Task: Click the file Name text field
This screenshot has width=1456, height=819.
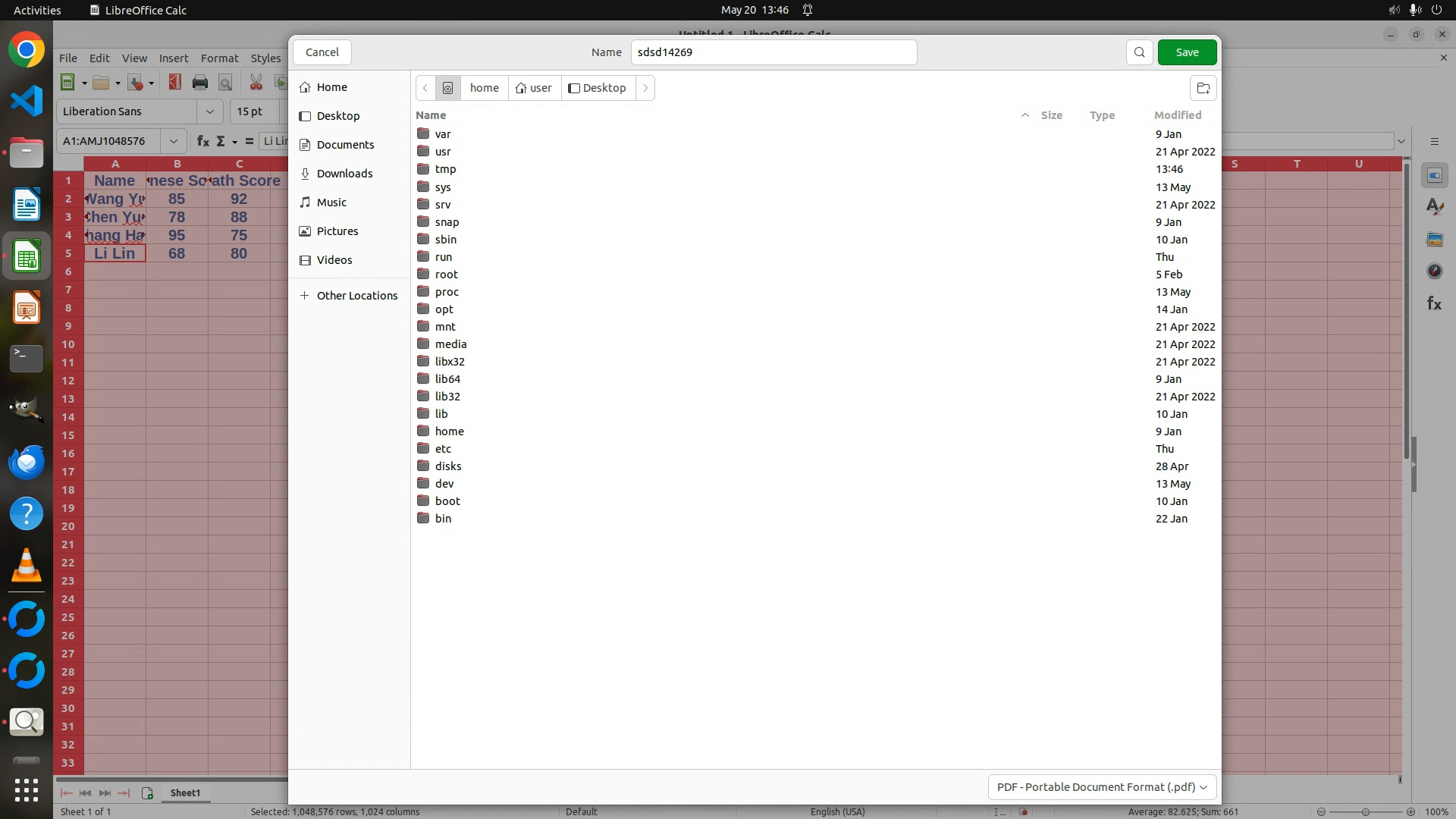Action: tap(773, 52)
